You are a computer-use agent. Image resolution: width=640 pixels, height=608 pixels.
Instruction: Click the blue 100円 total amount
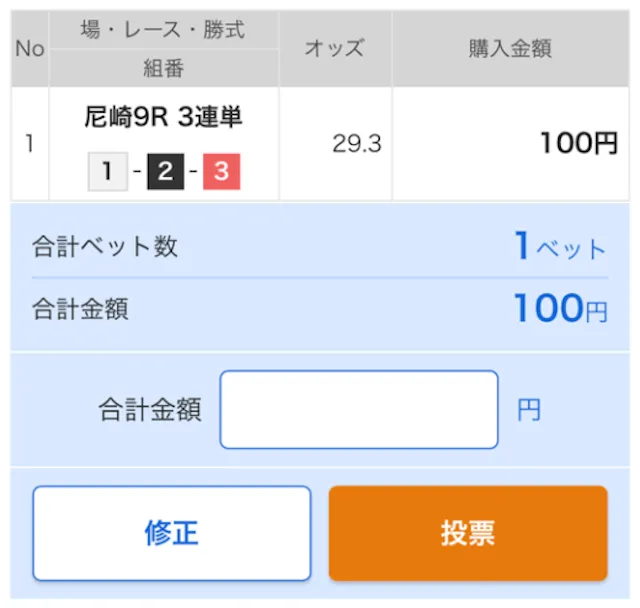click(560, 310)
